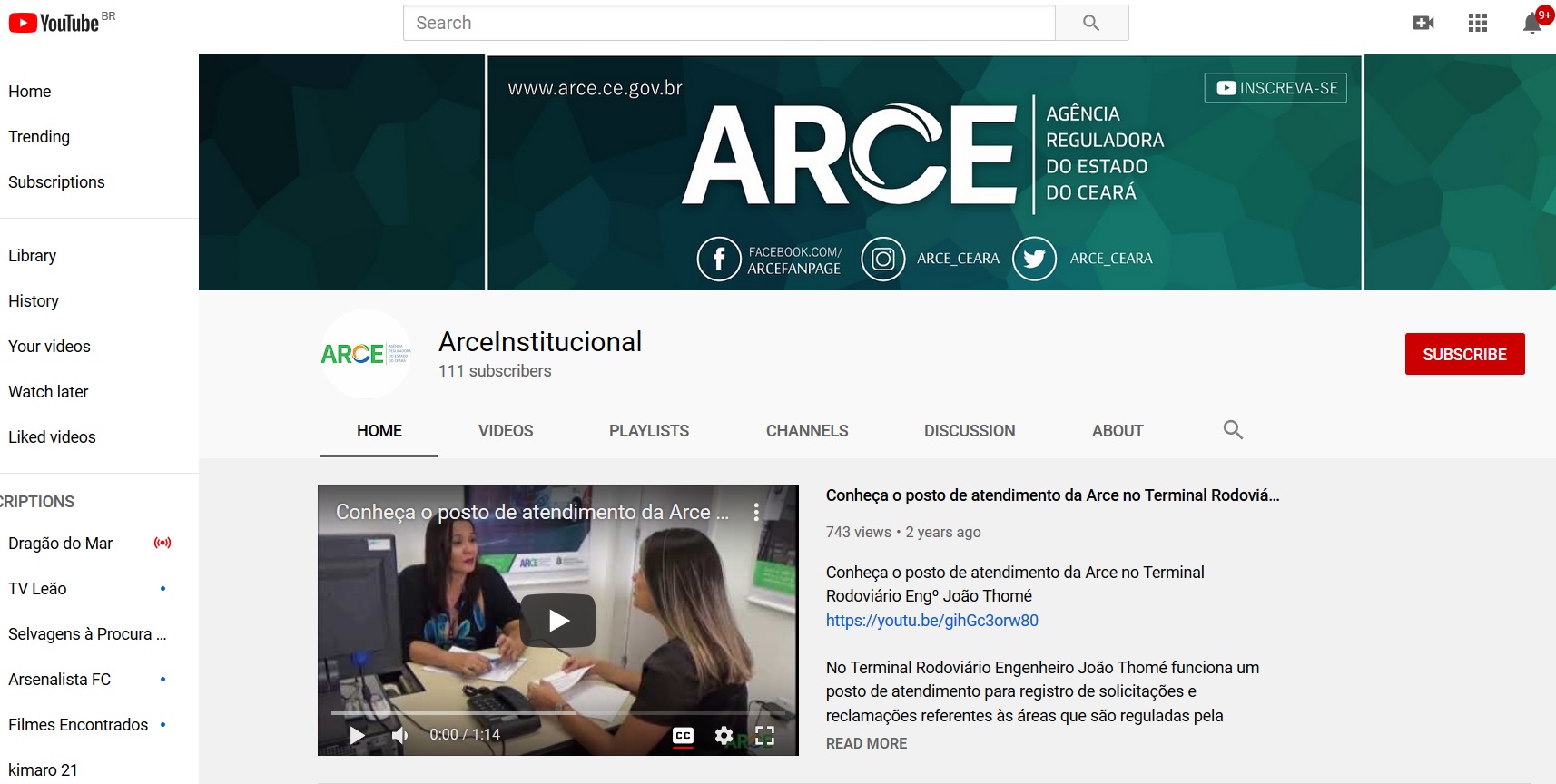The image size is (1556, 784).
Task: Subscribe to ArceInstitucional channel
Action: click(1464, 354)
